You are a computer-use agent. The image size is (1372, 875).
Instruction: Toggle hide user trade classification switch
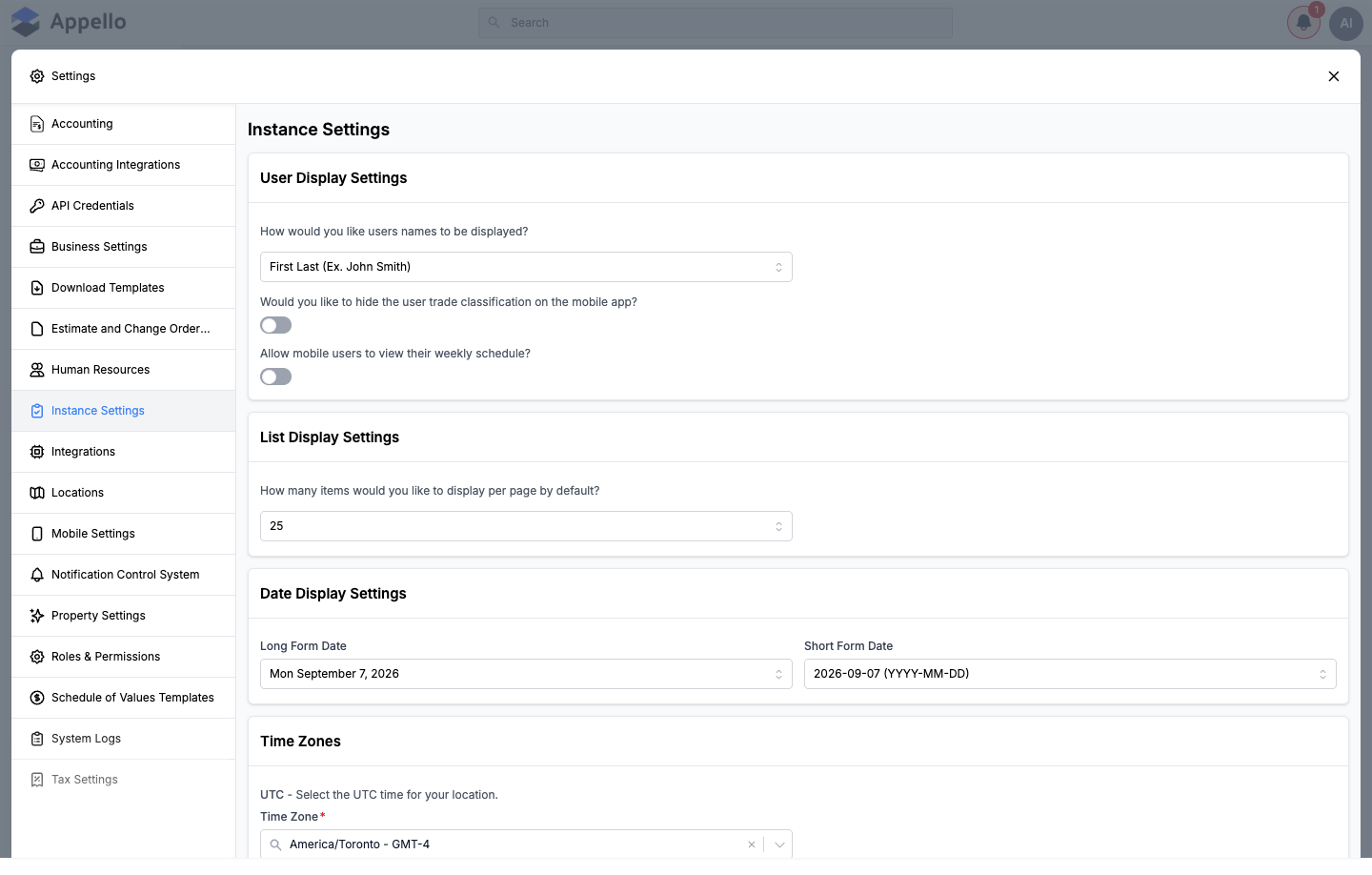pyautogui.click(x=276, y=325)
